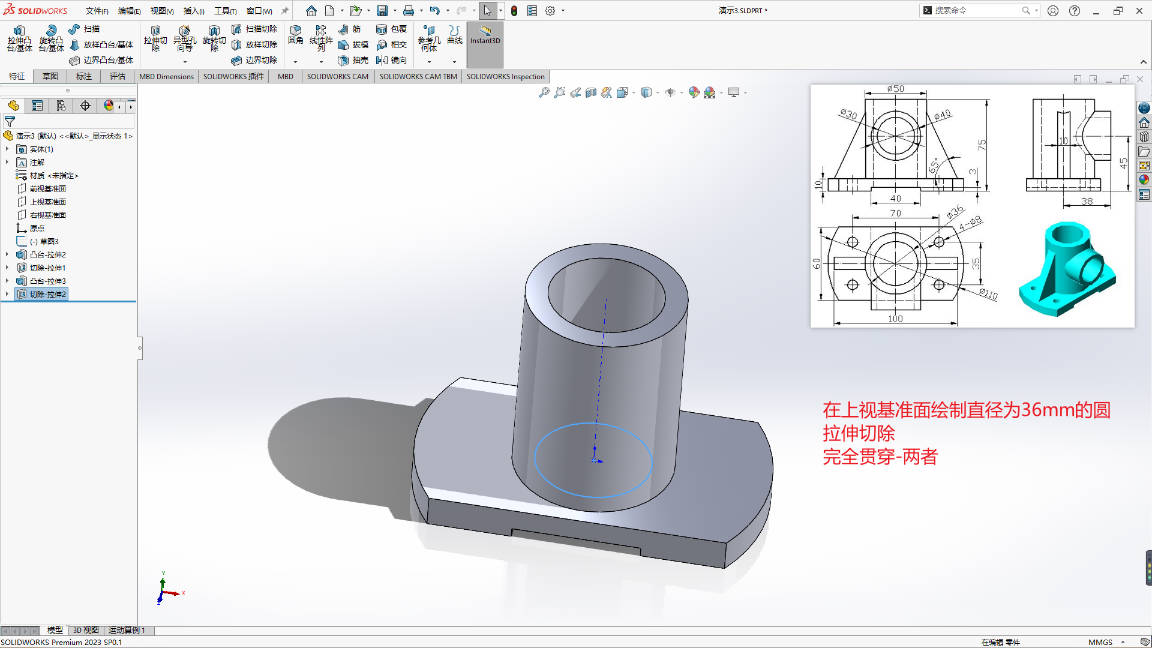Screen dimensions: 1152x648
Task: Click the Extruded Cut (拉伸切除) tool
Action: point(155,38)
